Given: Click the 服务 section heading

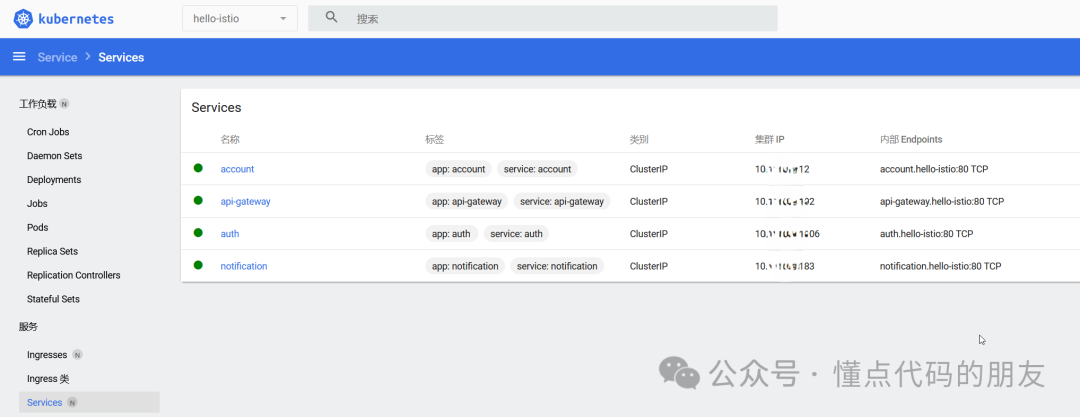Looking at the screenshot, I should coord(28,327).
